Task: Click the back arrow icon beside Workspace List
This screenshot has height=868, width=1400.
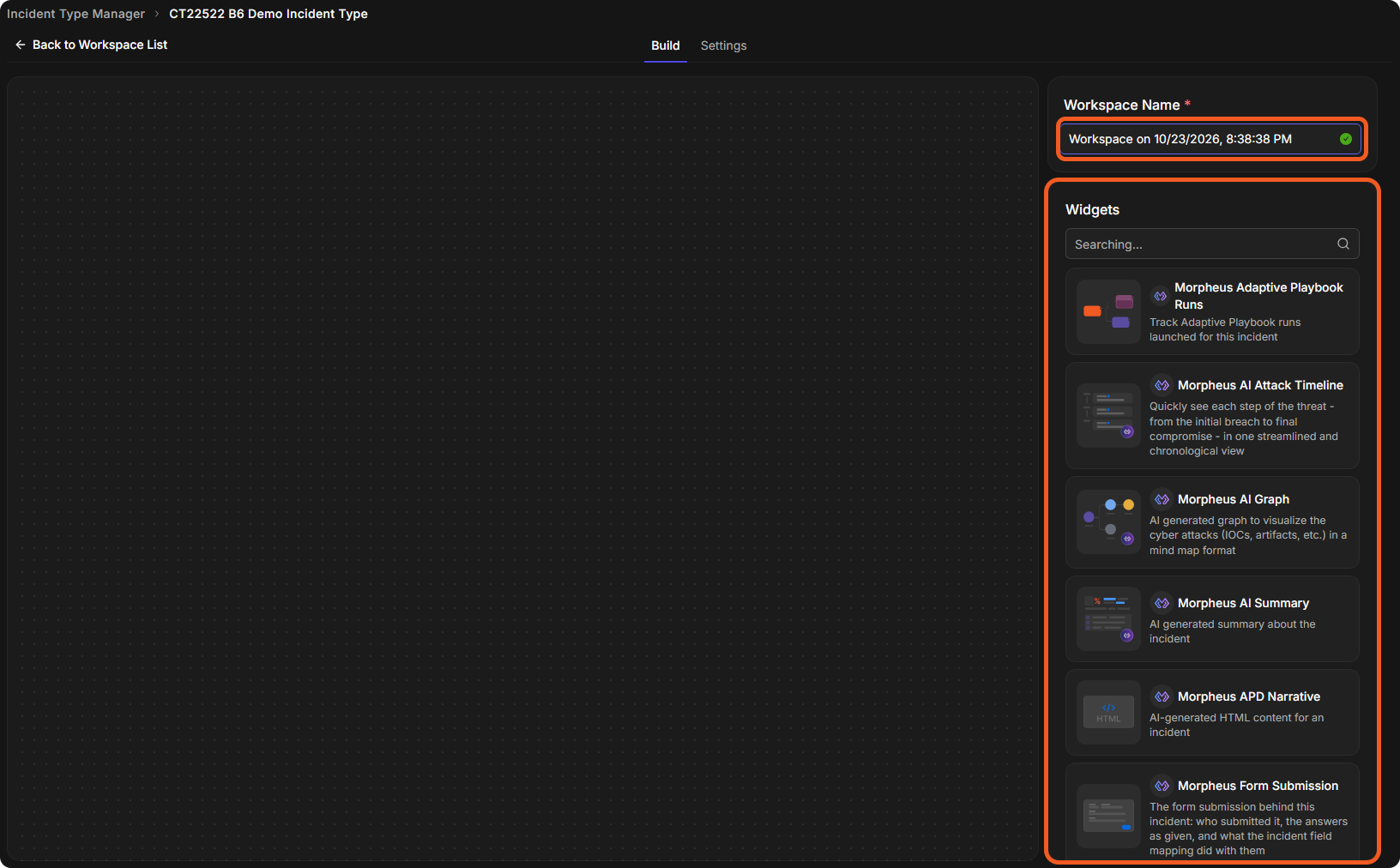Action: pos(20,45)
